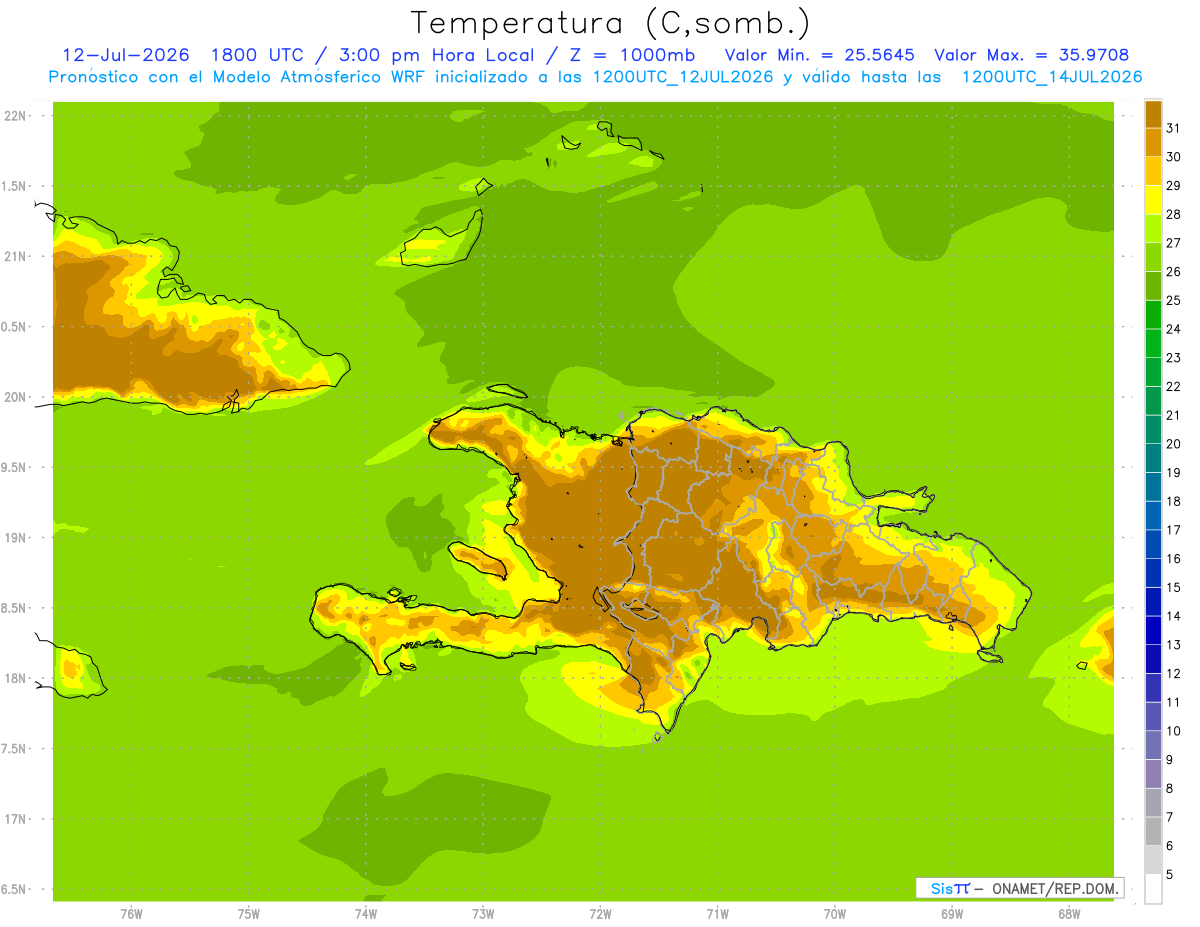
Task: Click the '76W' longitude label
Action: 131,914
